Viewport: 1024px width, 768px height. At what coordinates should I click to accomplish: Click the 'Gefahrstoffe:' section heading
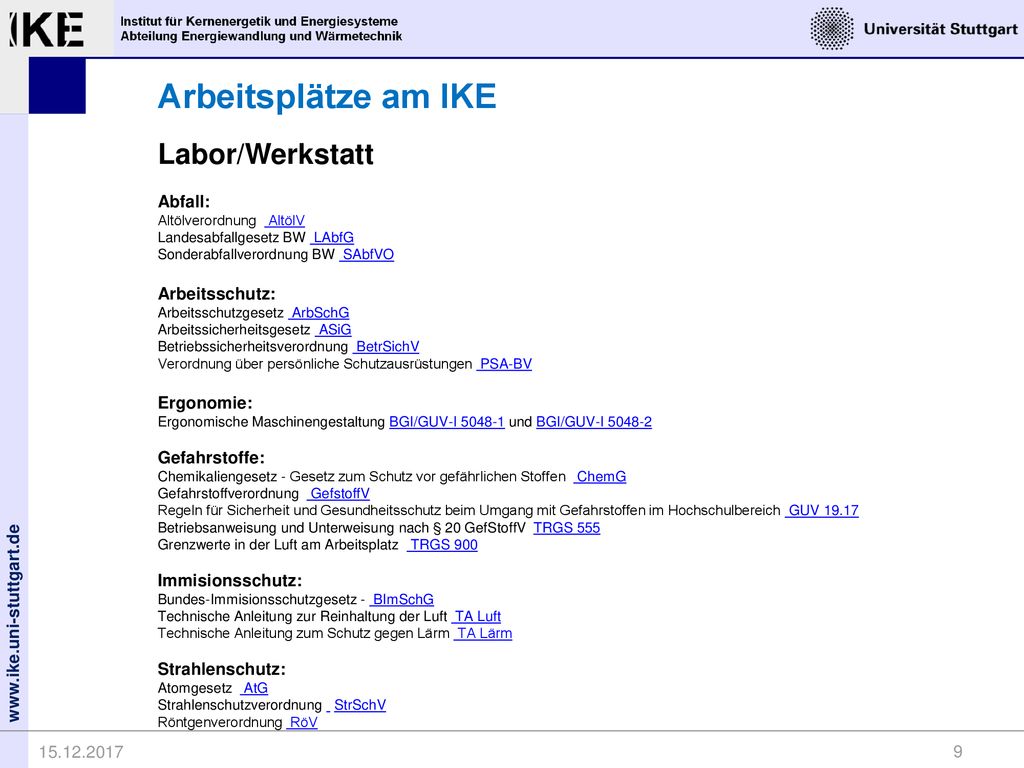211,458
